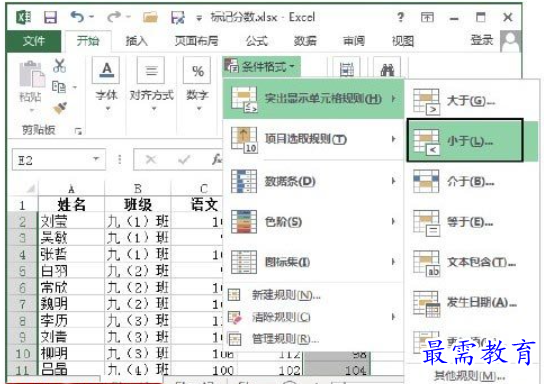Switch to the Insert (插入) tab
The image size is (544, 384).
pyautogui.click(x=136, y=41)
